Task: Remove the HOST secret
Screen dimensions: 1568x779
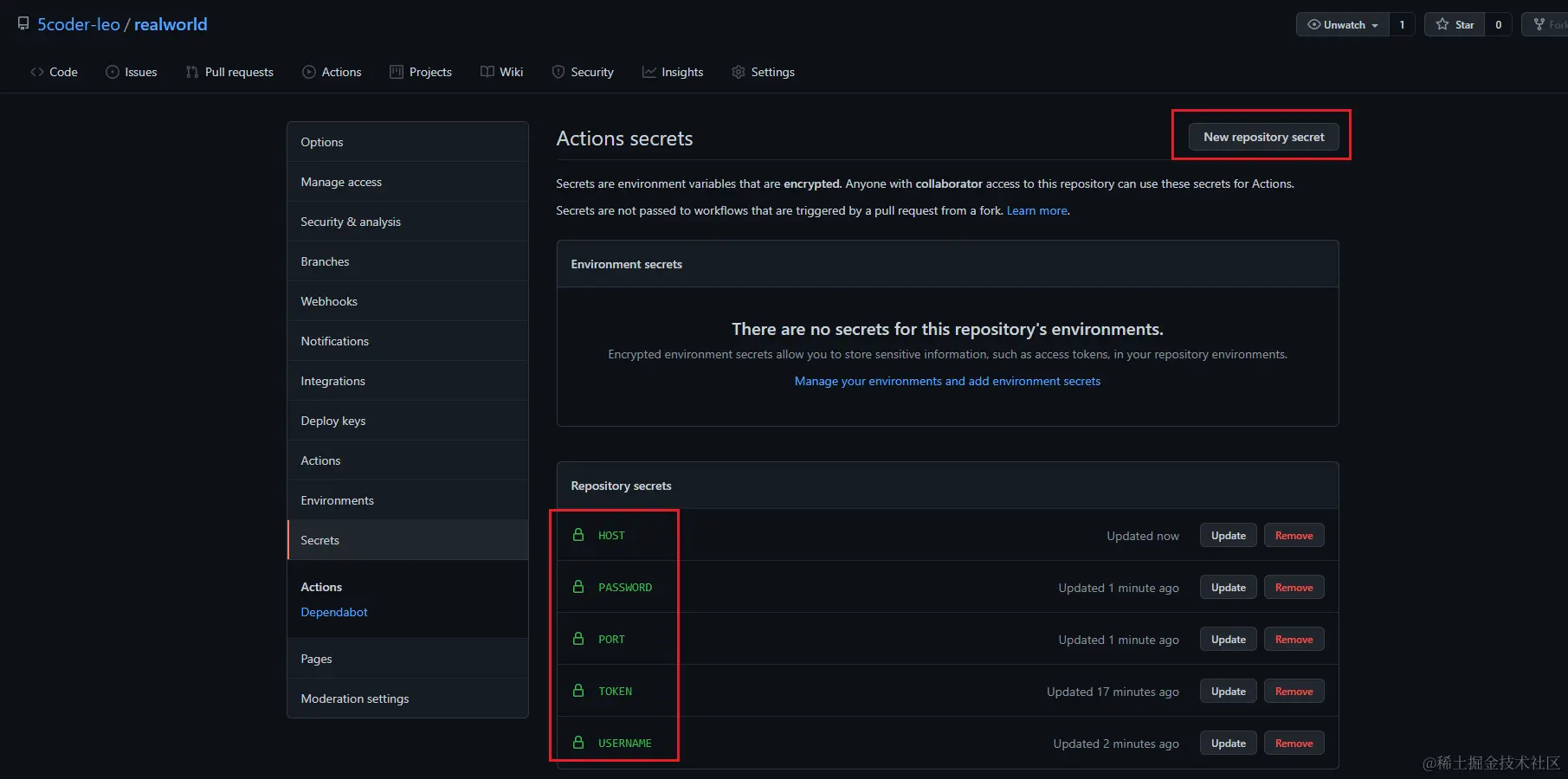Action: pos(1294,536)
